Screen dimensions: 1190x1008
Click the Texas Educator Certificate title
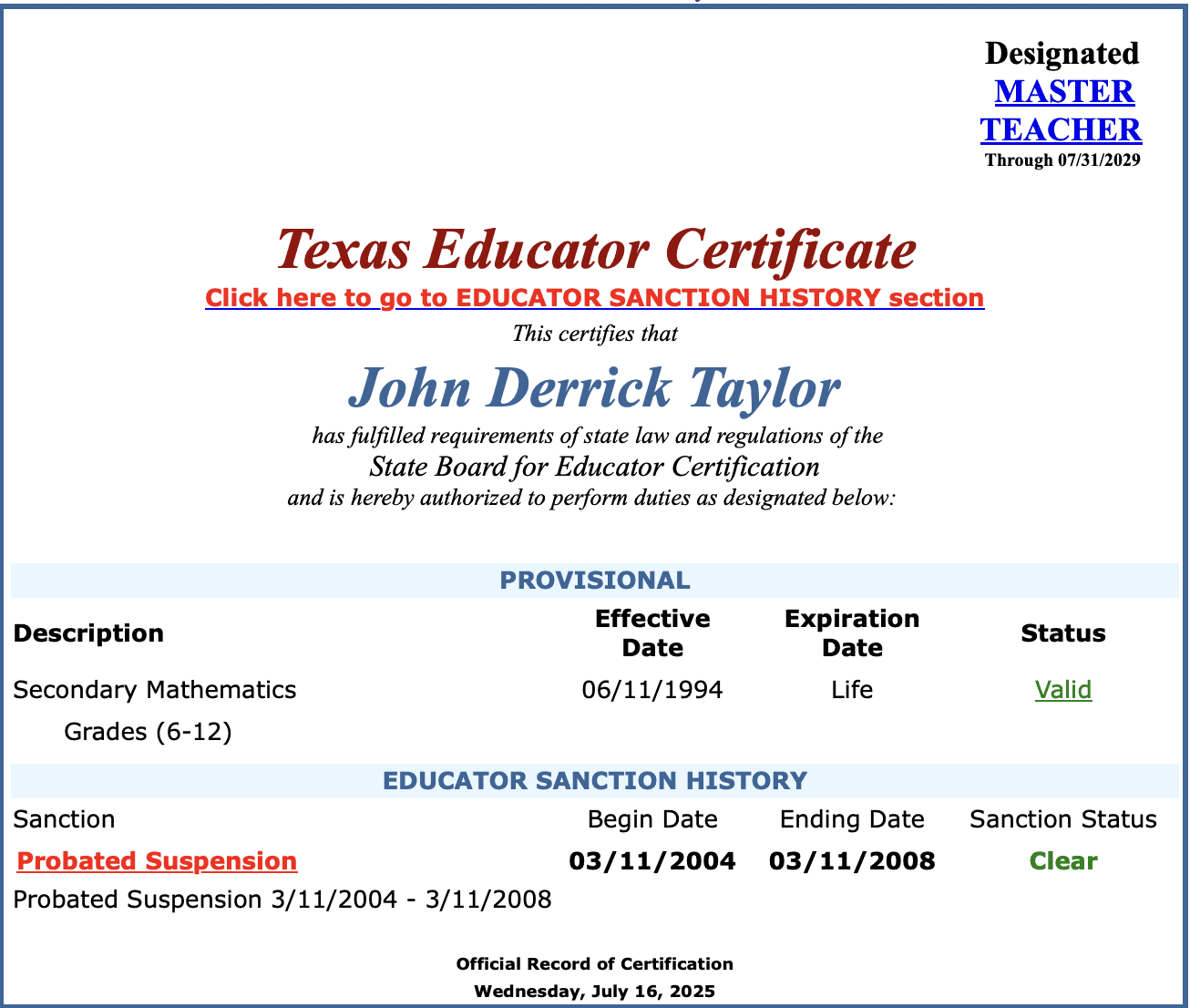(596, 249)
